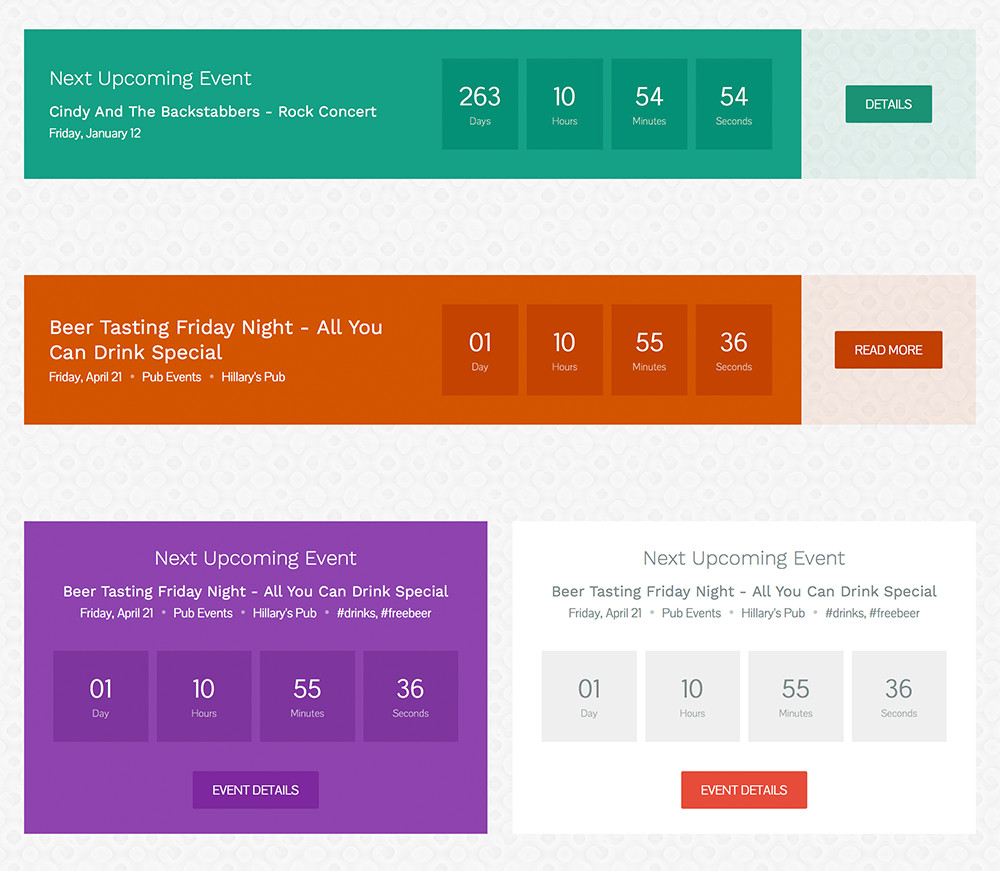Screen dimensions: 1000x871
Task: Click the orange READ MORE button
Action: (x=888, y=349)
